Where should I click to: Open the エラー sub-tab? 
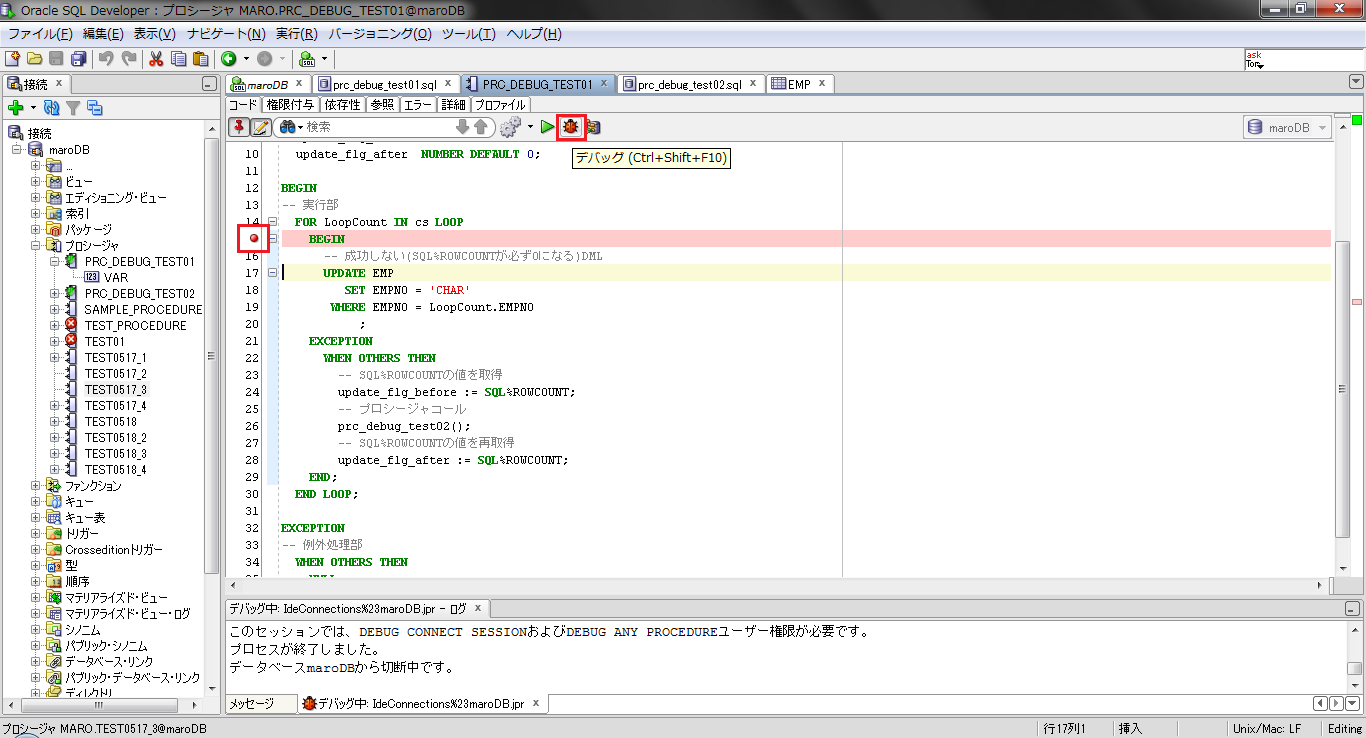418,104
